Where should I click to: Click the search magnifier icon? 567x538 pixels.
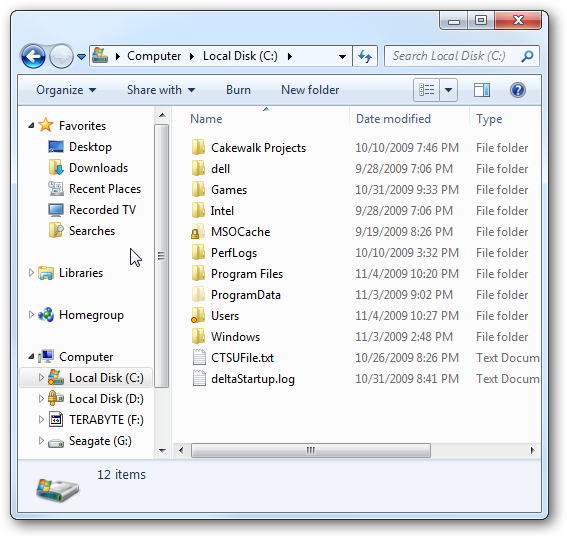(x=528, y=56)
